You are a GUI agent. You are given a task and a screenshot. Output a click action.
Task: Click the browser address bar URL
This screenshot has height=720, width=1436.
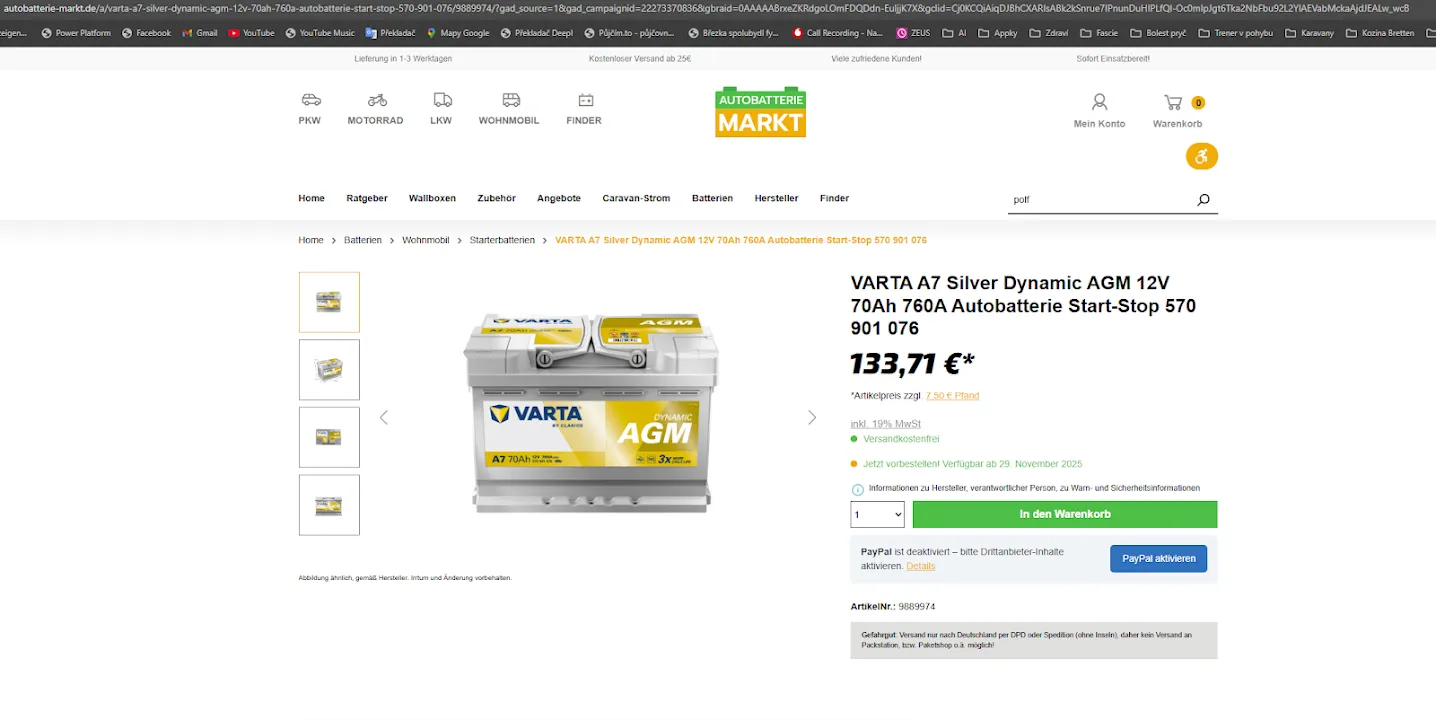click(x=705, y=8)
